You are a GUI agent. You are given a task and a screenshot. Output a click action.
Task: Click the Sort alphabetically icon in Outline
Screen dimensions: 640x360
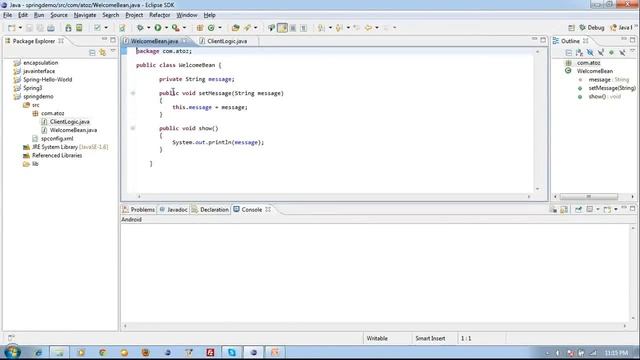pyautogui.click(x=579, y=53)
